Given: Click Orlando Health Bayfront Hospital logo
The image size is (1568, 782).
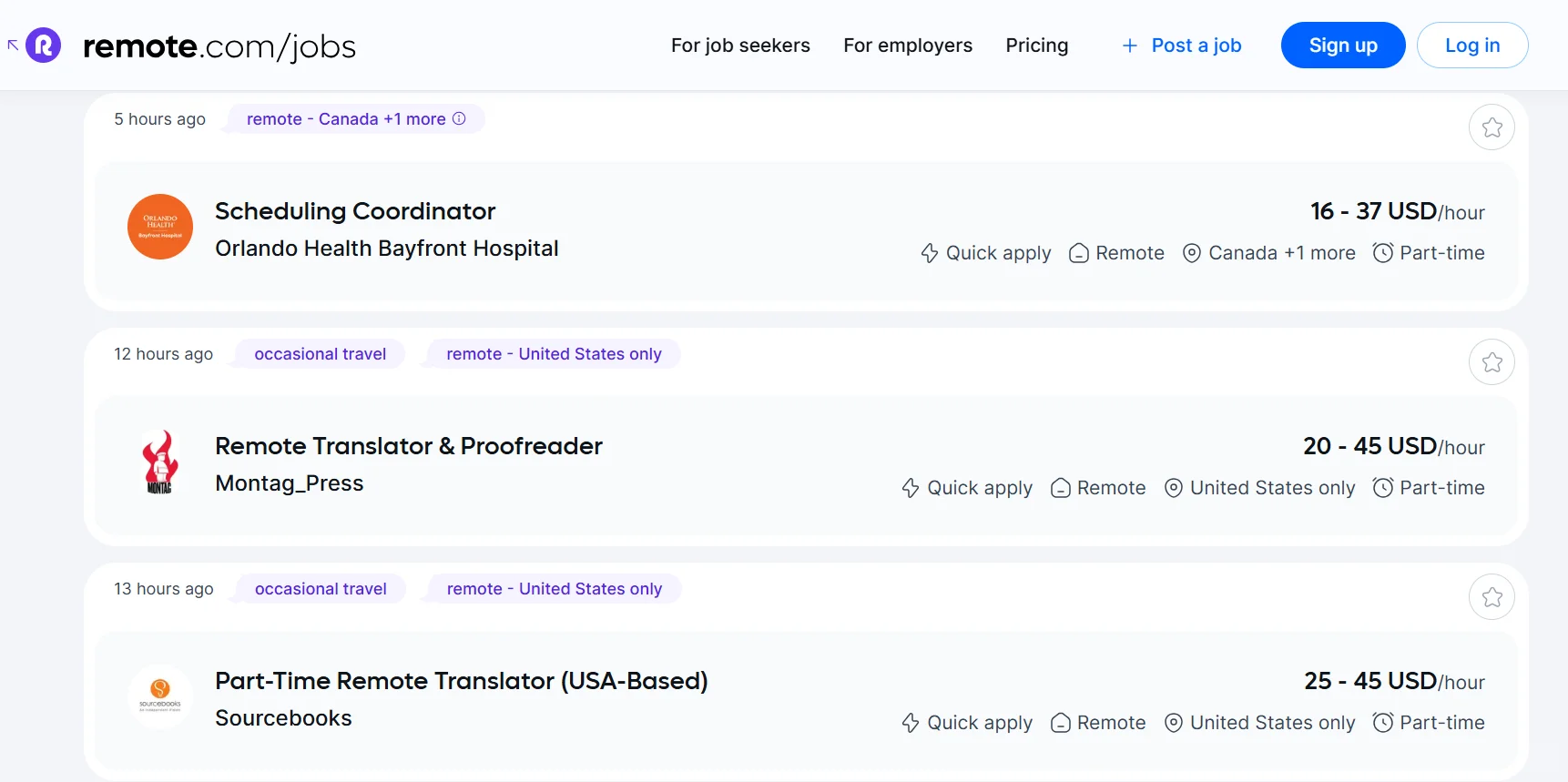Looking at the screenshot, I should point(160,227).
